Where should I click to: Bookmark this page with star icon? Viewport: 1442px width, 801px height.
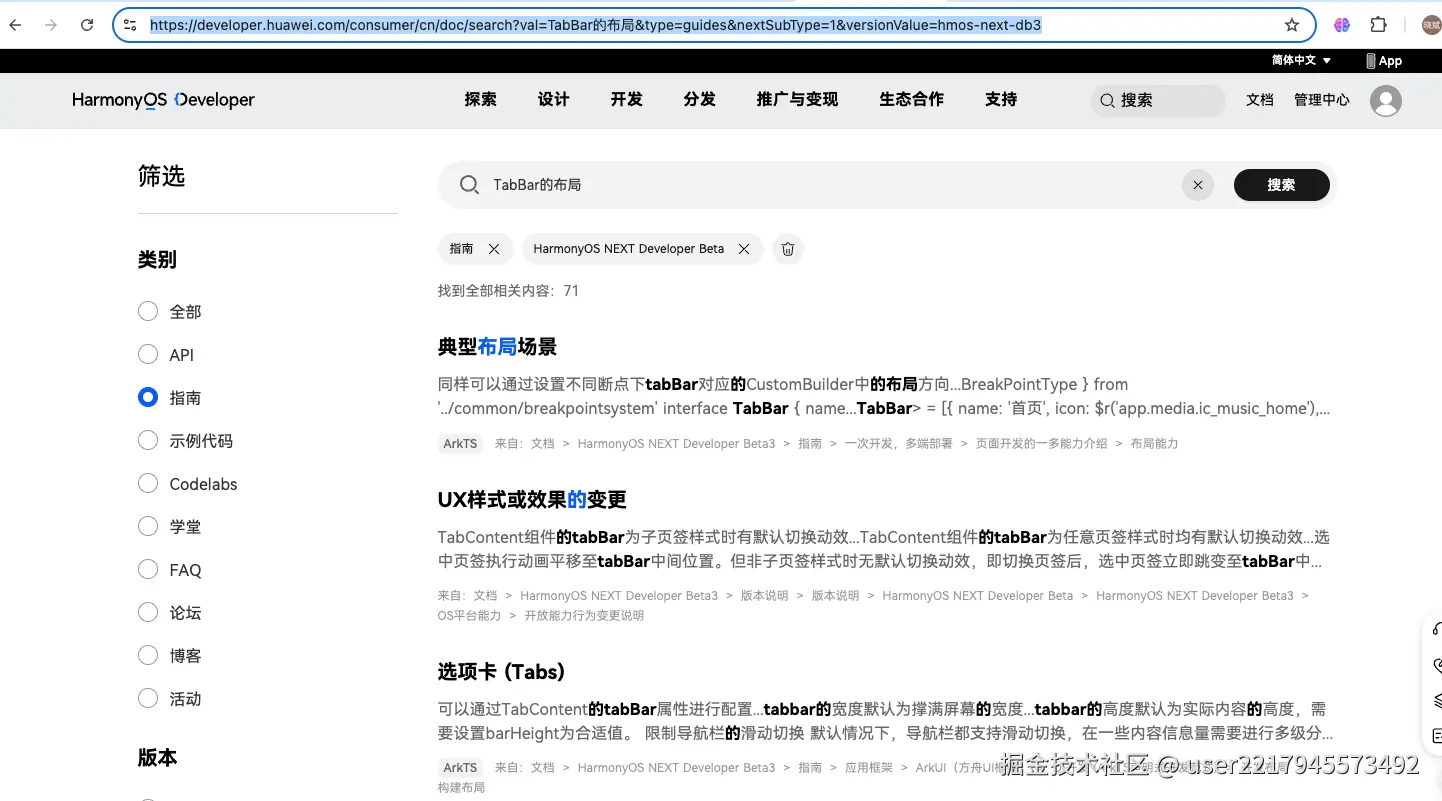click(1292, 25)
